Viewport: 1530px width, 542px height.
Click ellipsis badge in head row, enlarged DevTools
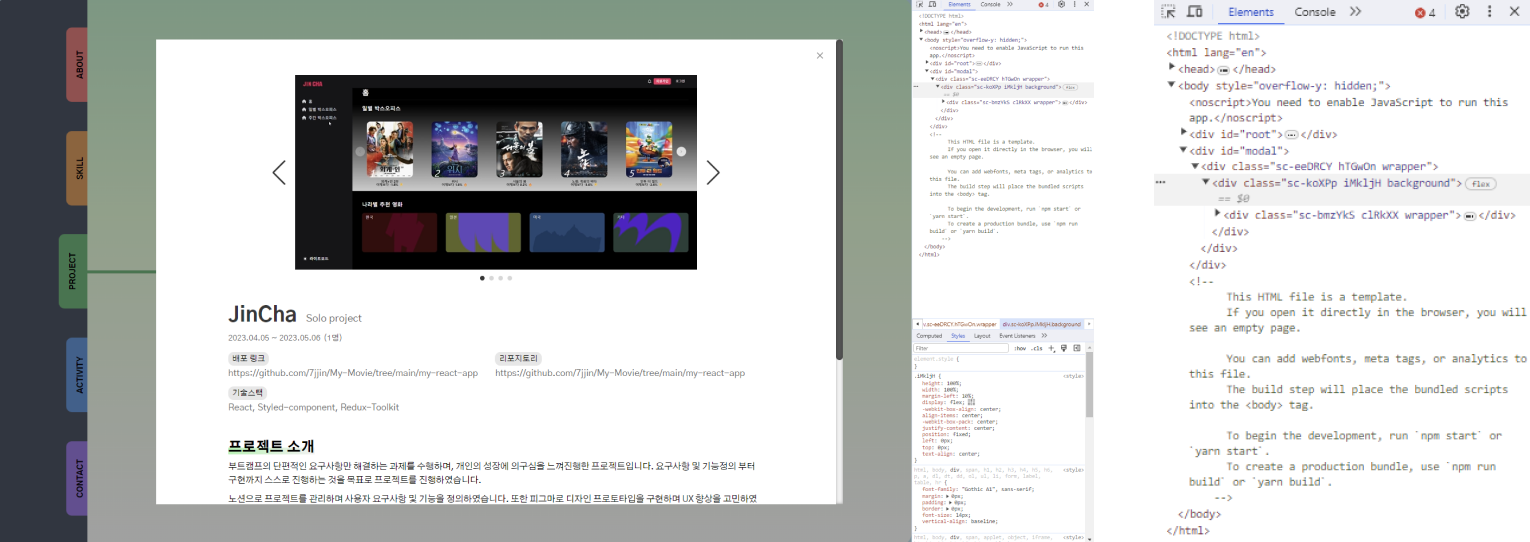[1224, 70]
